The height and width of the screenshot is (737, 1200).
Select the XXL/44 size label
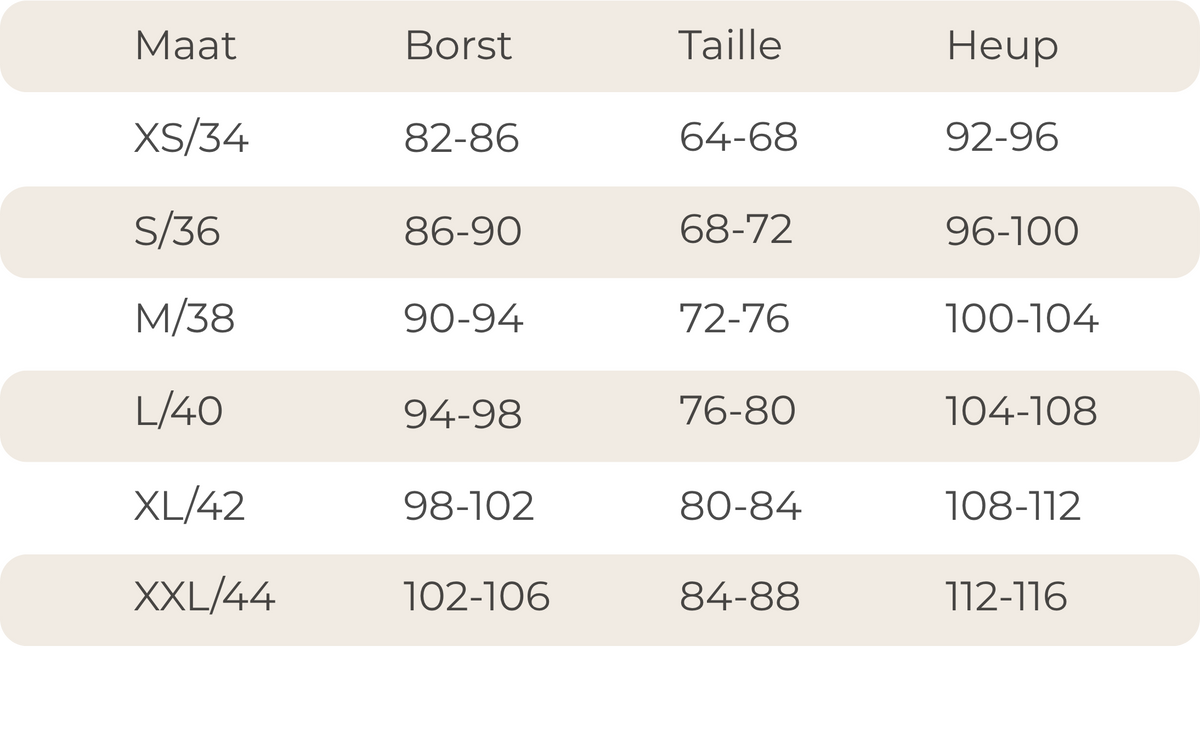pyautogui.click(x=205, y=597)
